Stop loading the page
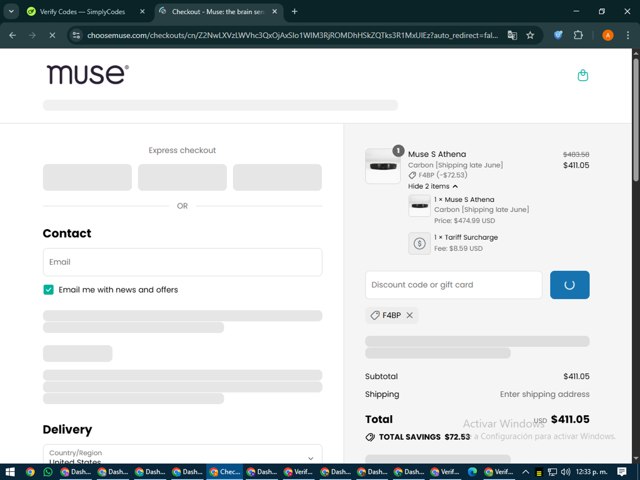 [x=52, y=36]
